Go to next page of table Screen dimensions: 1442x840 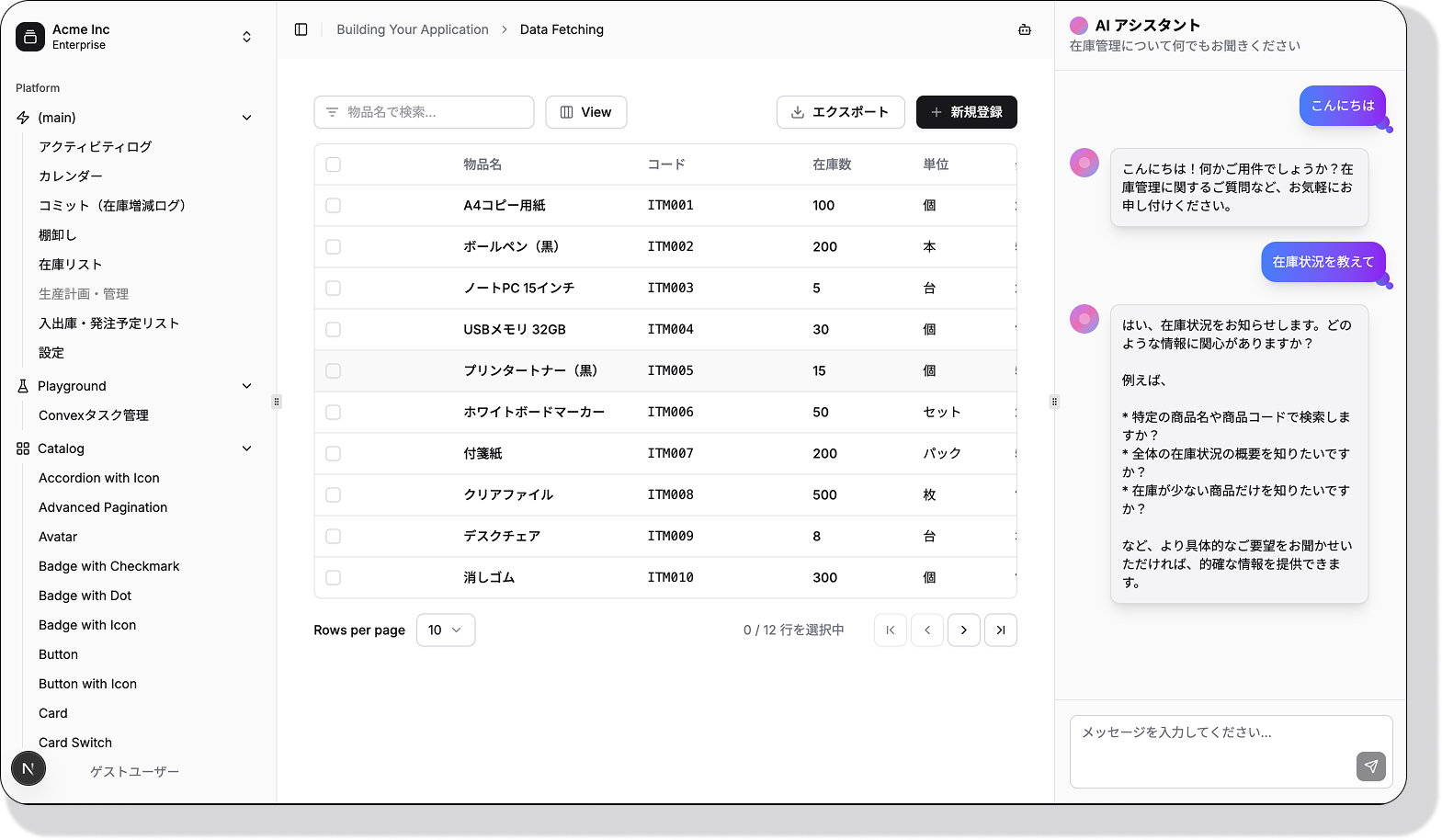tap(963, 630)
